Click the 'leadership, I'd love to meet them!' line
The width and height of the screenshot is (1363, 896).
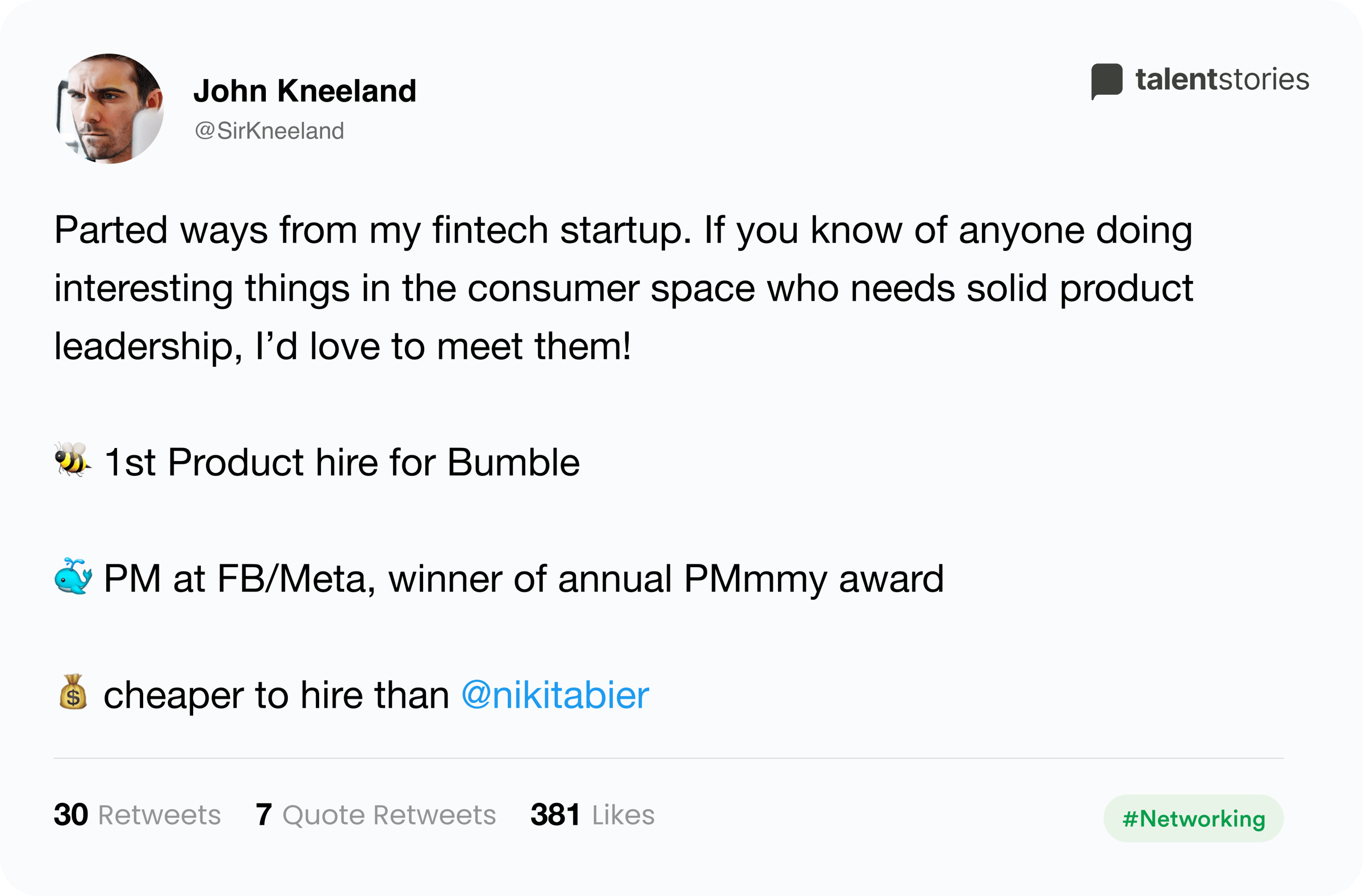(342, 346)
